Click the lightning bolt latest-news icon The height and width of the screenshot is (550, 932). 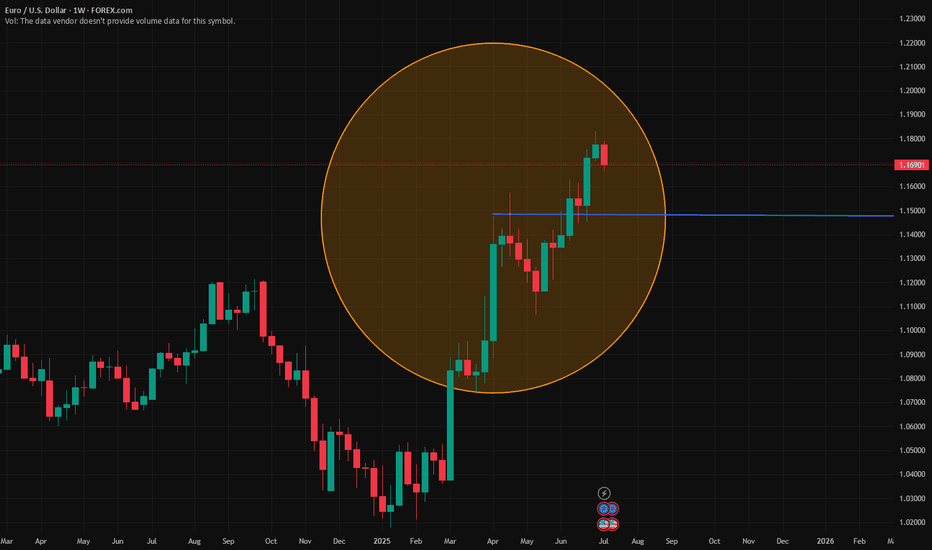click(x=603, y=493)
